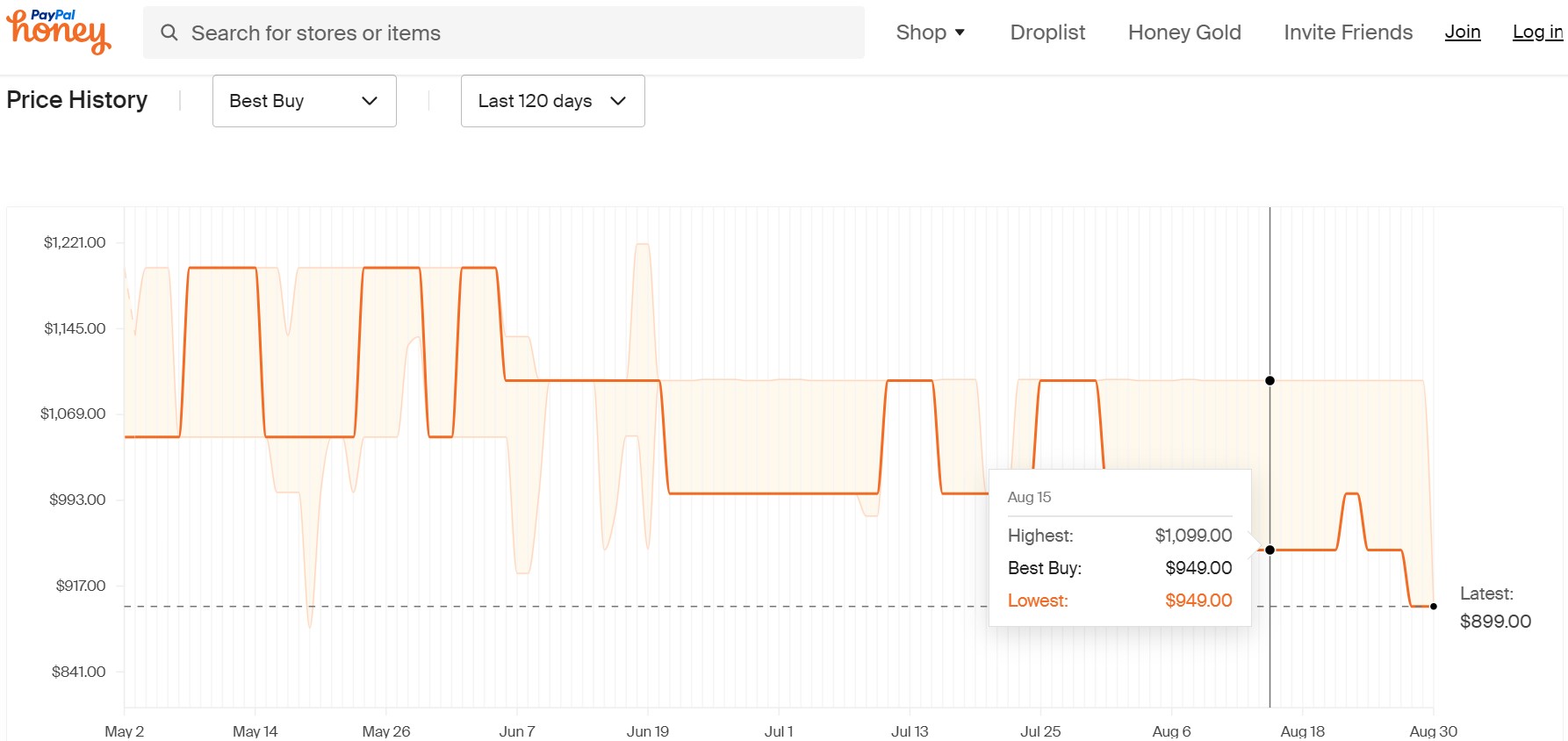Click the Jun 19 date label on axis
The width and height of the screenshot is (1568, 741).
648,731
